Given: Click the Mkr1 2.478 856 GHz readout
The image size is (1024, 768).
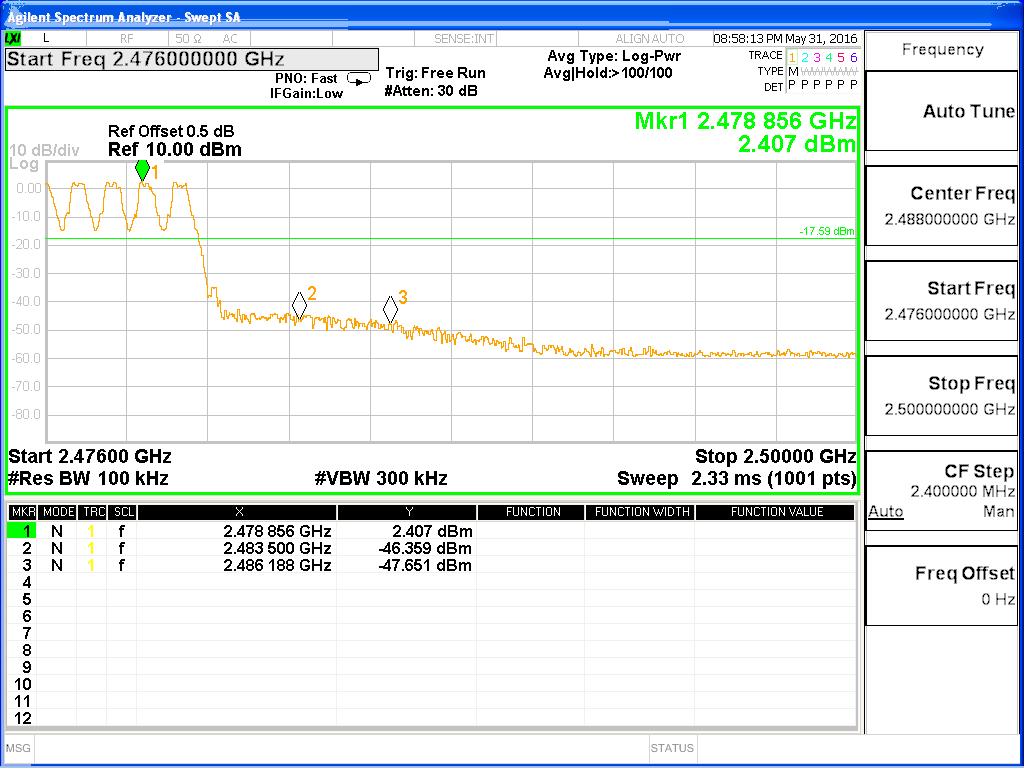Looking at the screenshot, I should point(745,121).
